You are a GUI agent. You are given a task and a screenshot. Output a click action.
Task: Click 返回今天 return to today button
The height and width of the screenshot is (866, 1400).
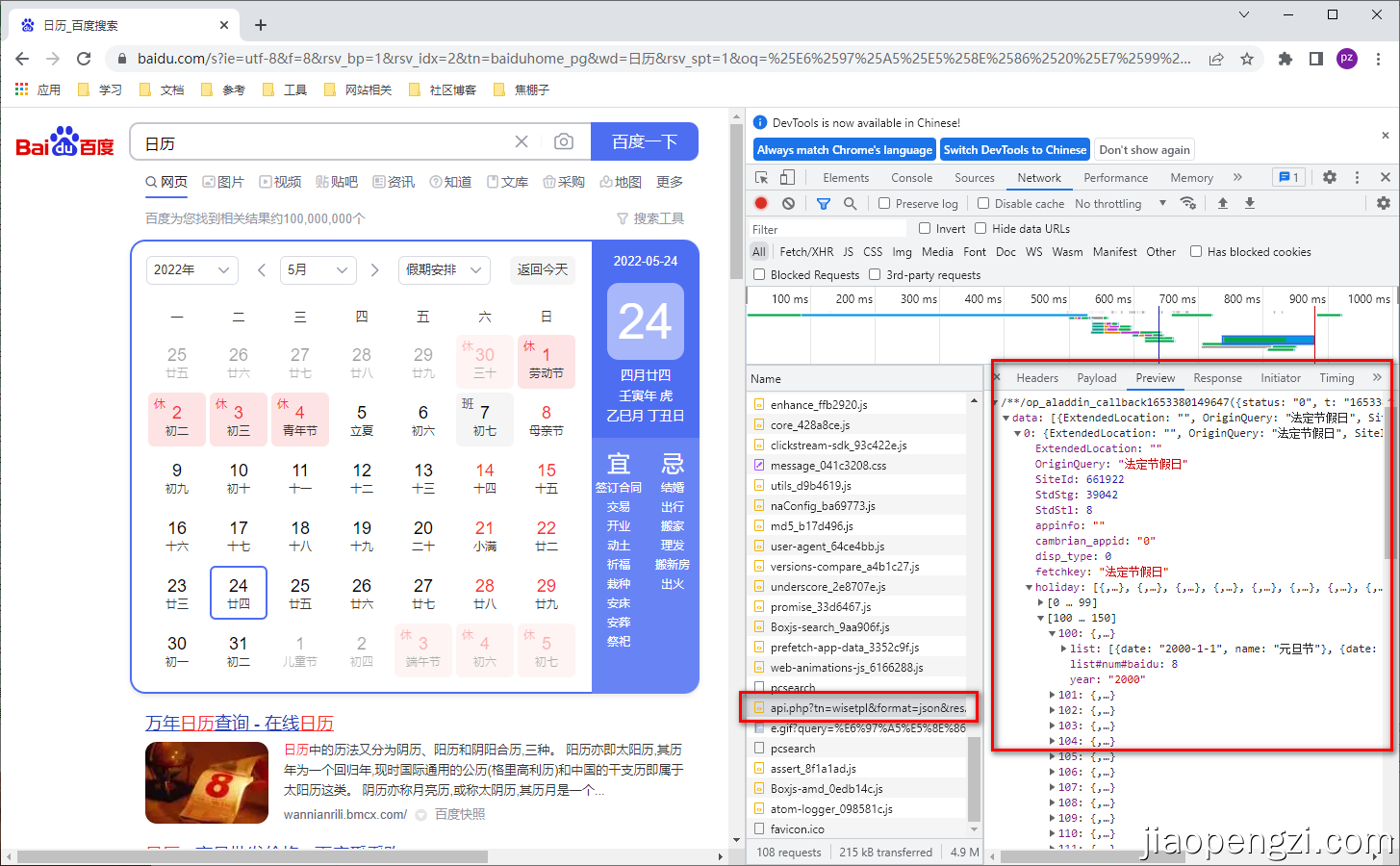click(543, 270)
